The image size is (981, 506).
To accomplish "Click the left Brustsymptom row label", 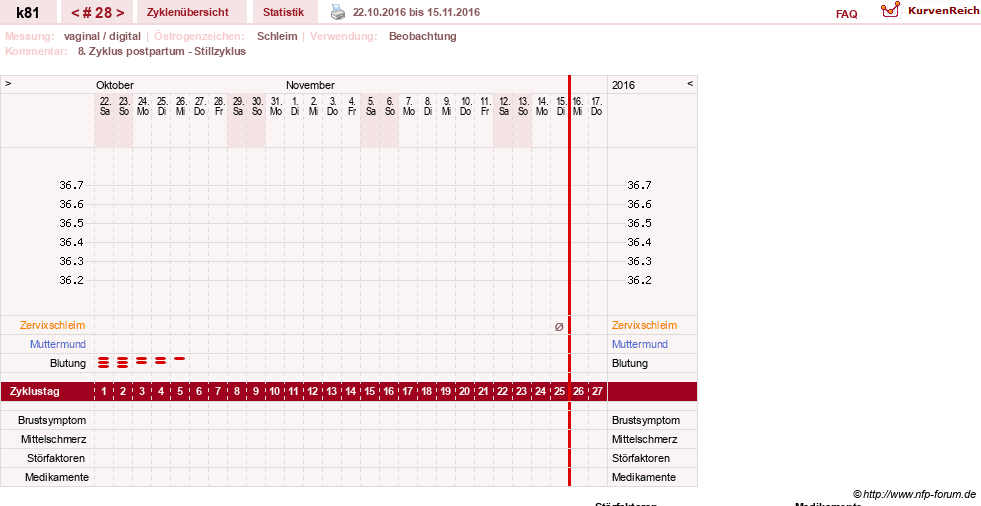I will click(52, 420).
